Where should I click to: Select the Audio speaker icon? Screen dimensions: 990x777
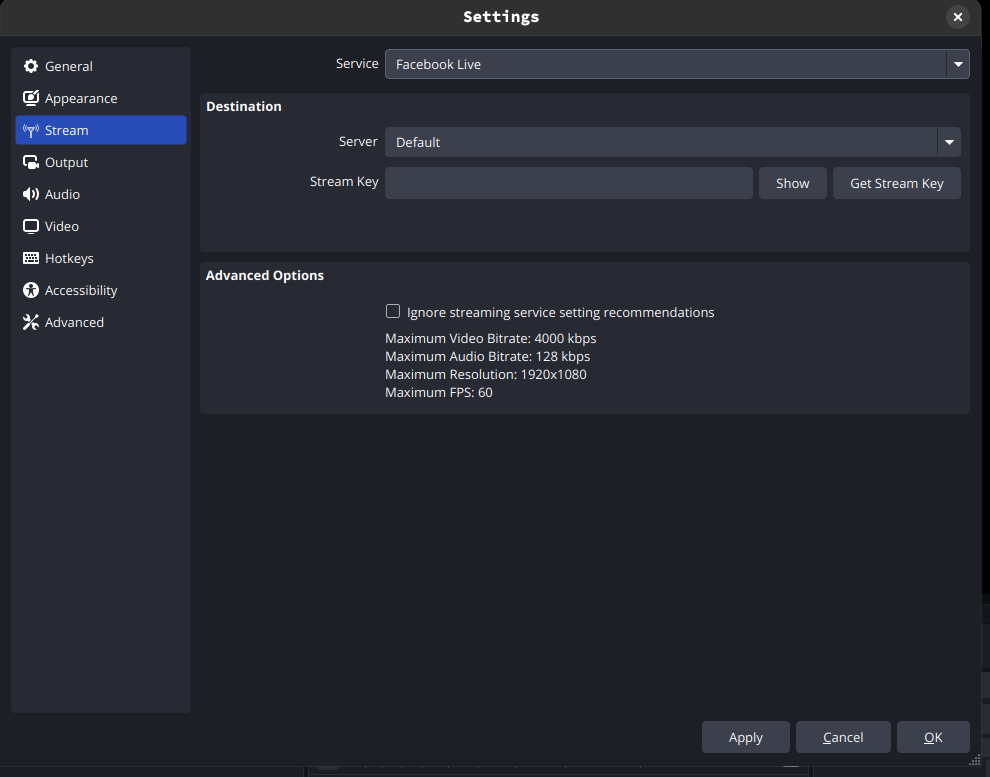[30, 194]
